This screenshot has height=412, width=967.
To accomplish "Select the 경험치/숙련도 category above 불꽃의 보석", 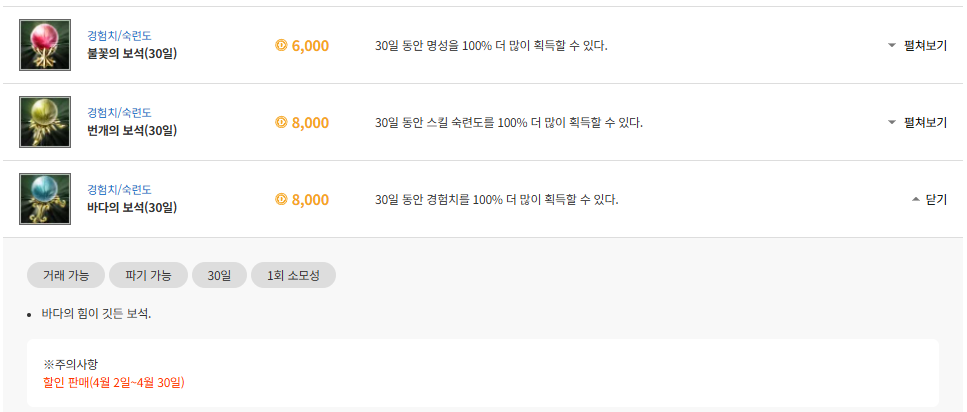I will [119, 36].
